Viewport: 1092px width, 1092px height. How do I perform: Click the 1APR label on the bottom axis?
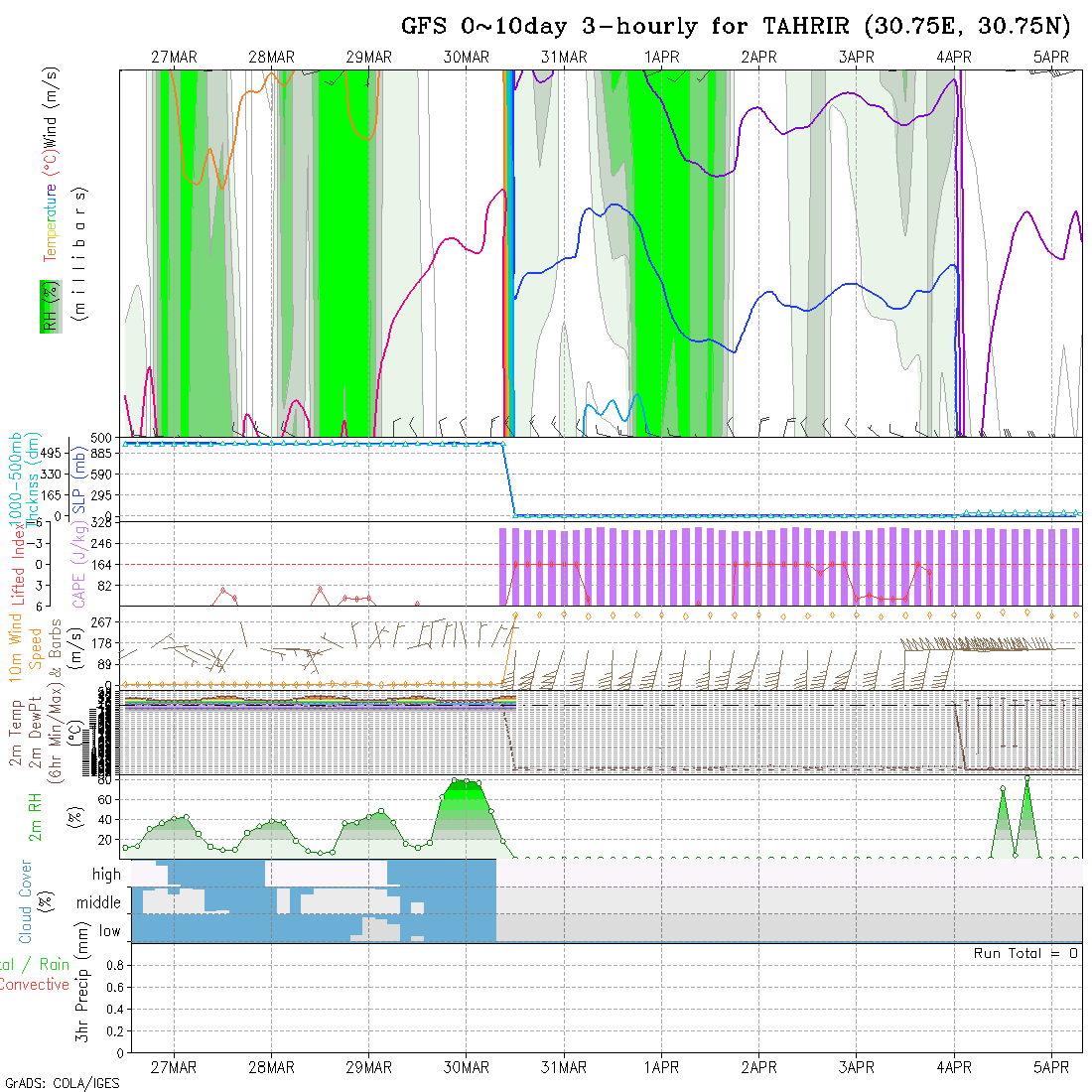[x=661, y=1067]
